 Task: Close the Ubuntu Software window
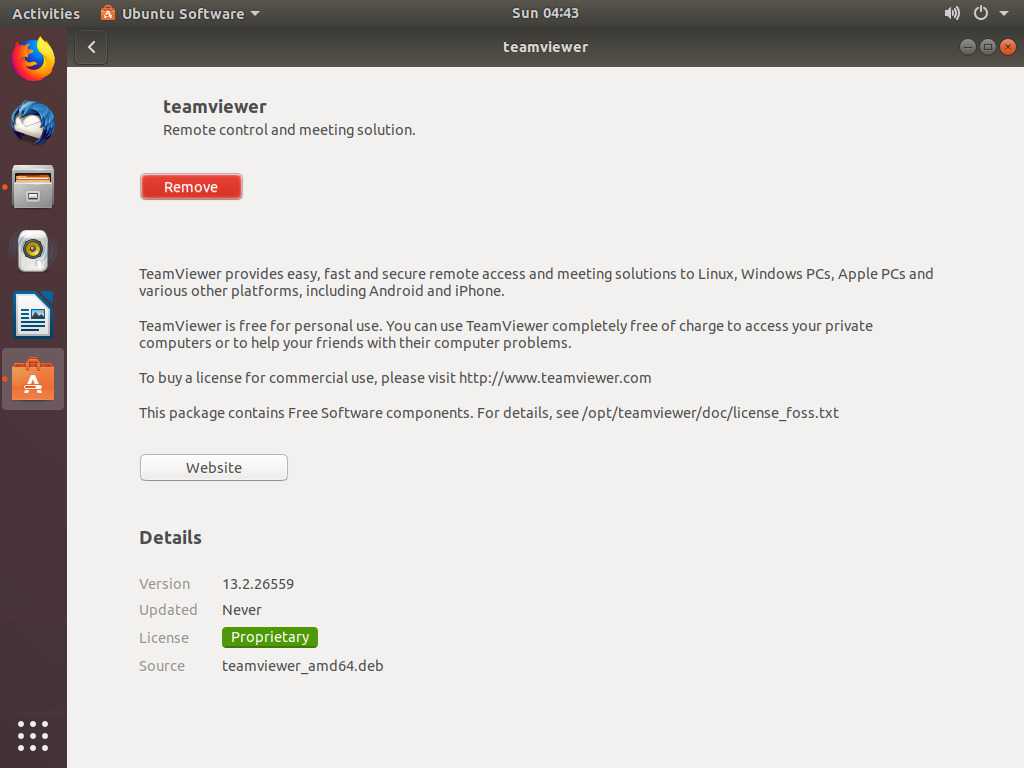coord(1008,47)
